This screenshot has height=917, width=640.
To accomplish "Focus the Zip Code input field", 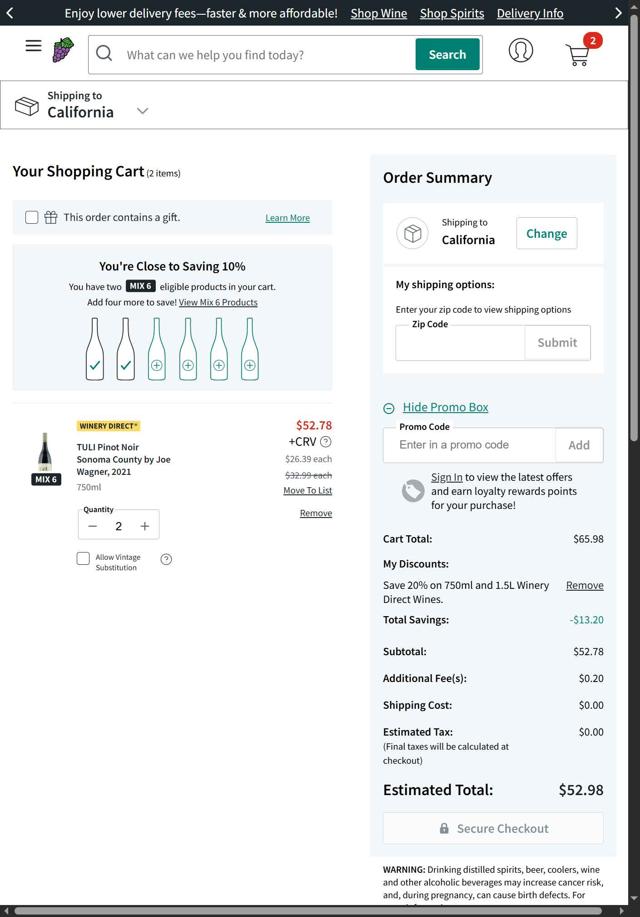I will 460,343.
